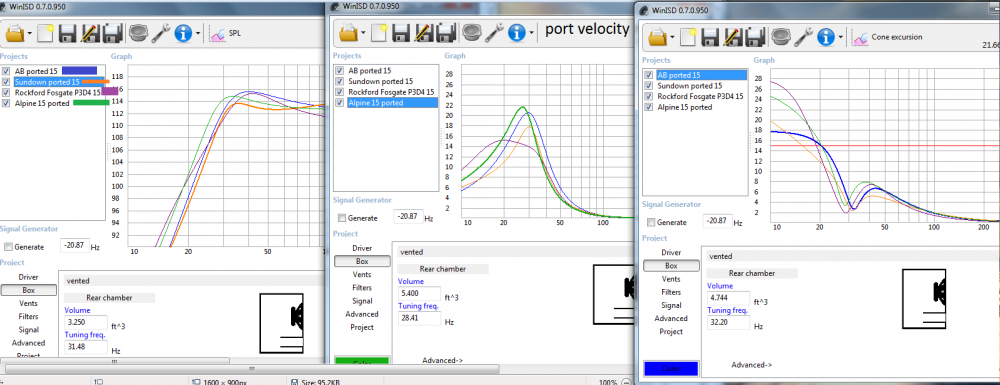
Task: Expand open-folder dropdown arrow in port velocity window
Action: [x=363, y=33]
